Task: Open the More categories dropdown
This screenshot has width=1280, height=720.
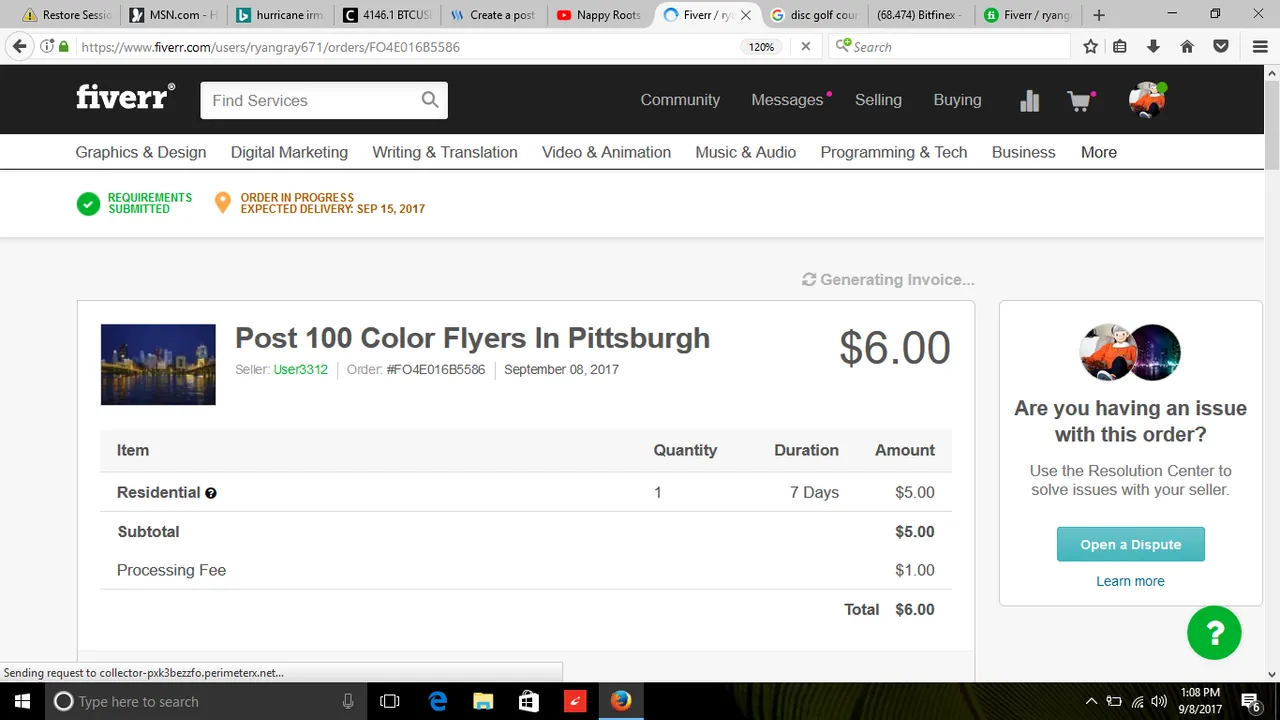Action: tap(1098, 152)
